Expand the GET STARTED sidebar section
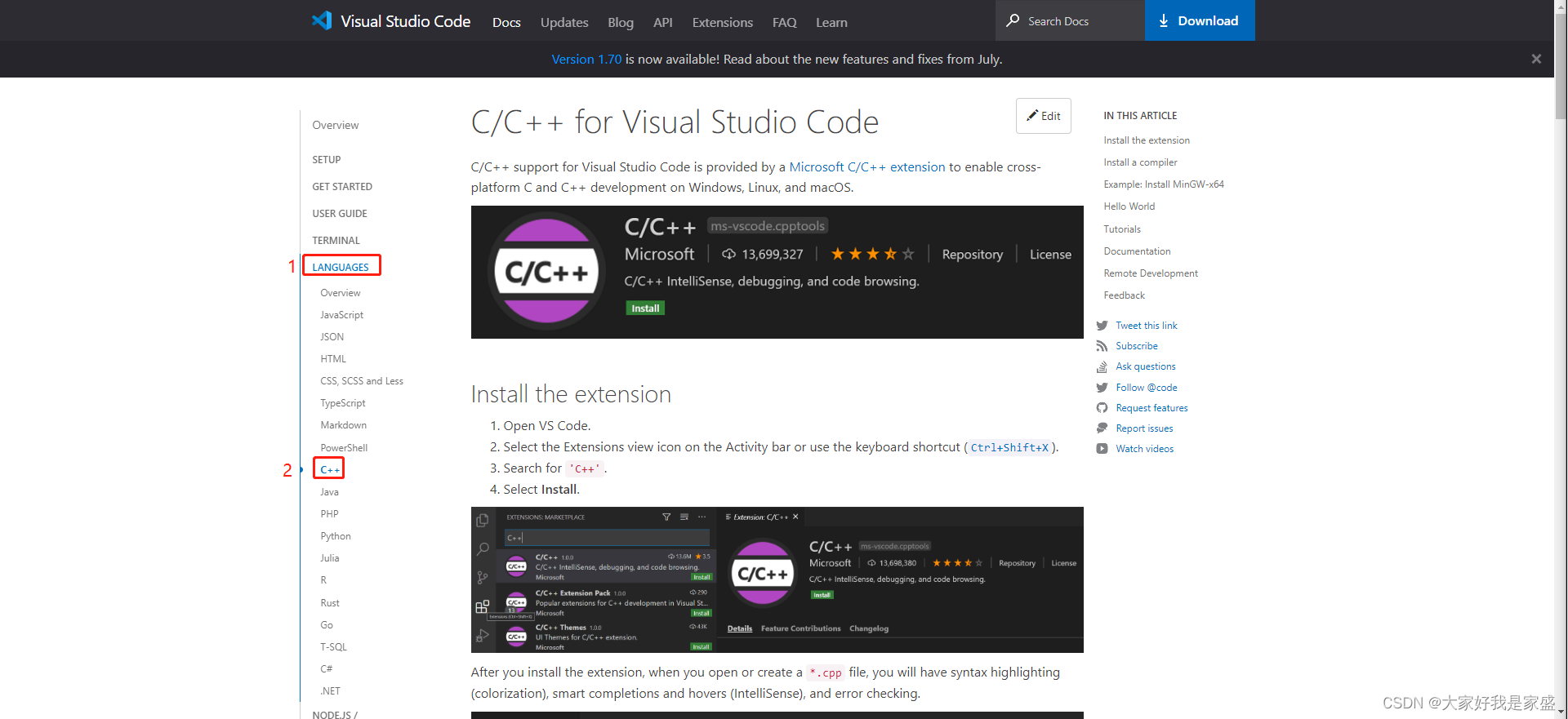The width and height of the screenshot is (1568, 719). (342, 187)
